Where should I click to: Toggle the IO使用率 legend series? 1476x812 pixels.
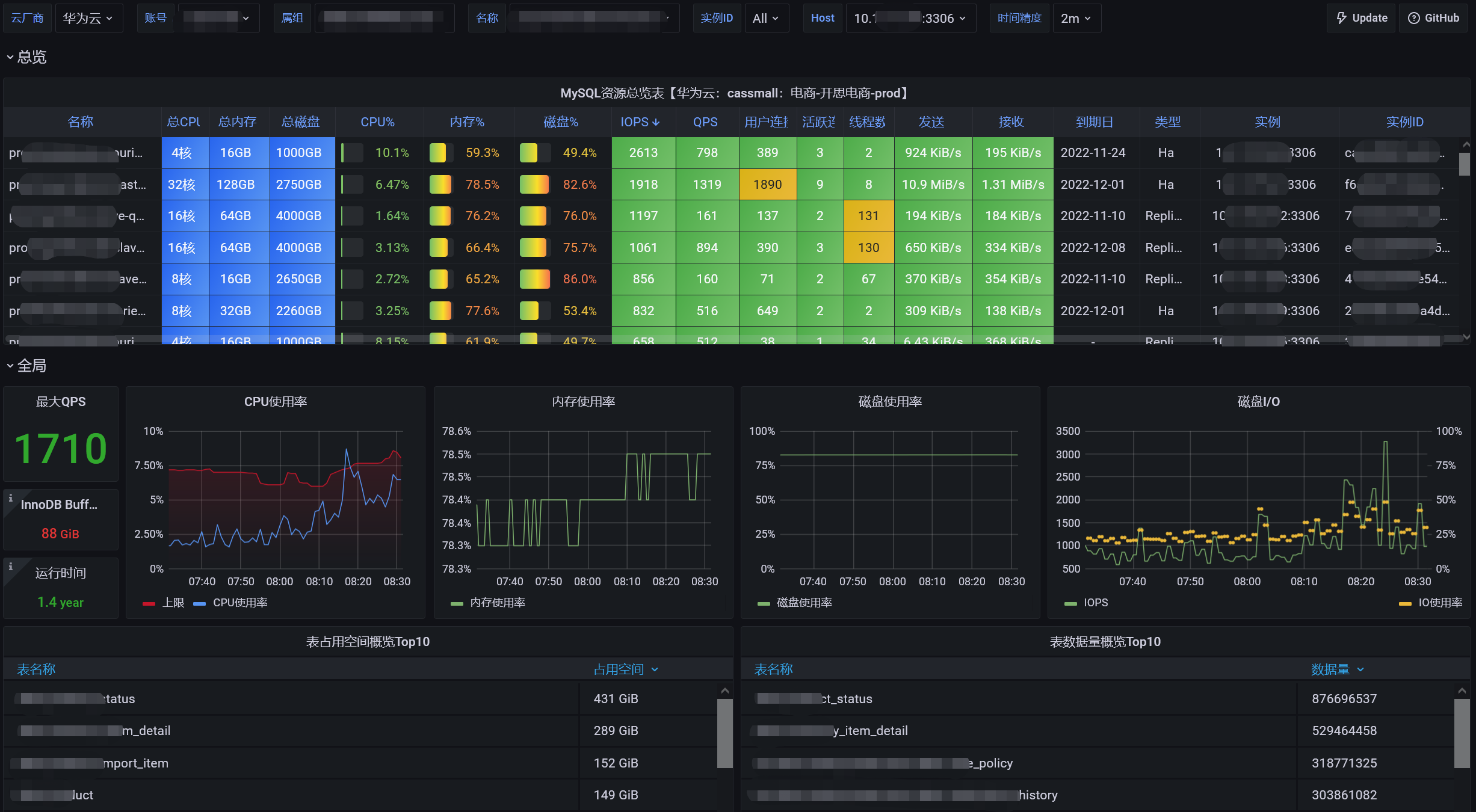point(1439,603)
